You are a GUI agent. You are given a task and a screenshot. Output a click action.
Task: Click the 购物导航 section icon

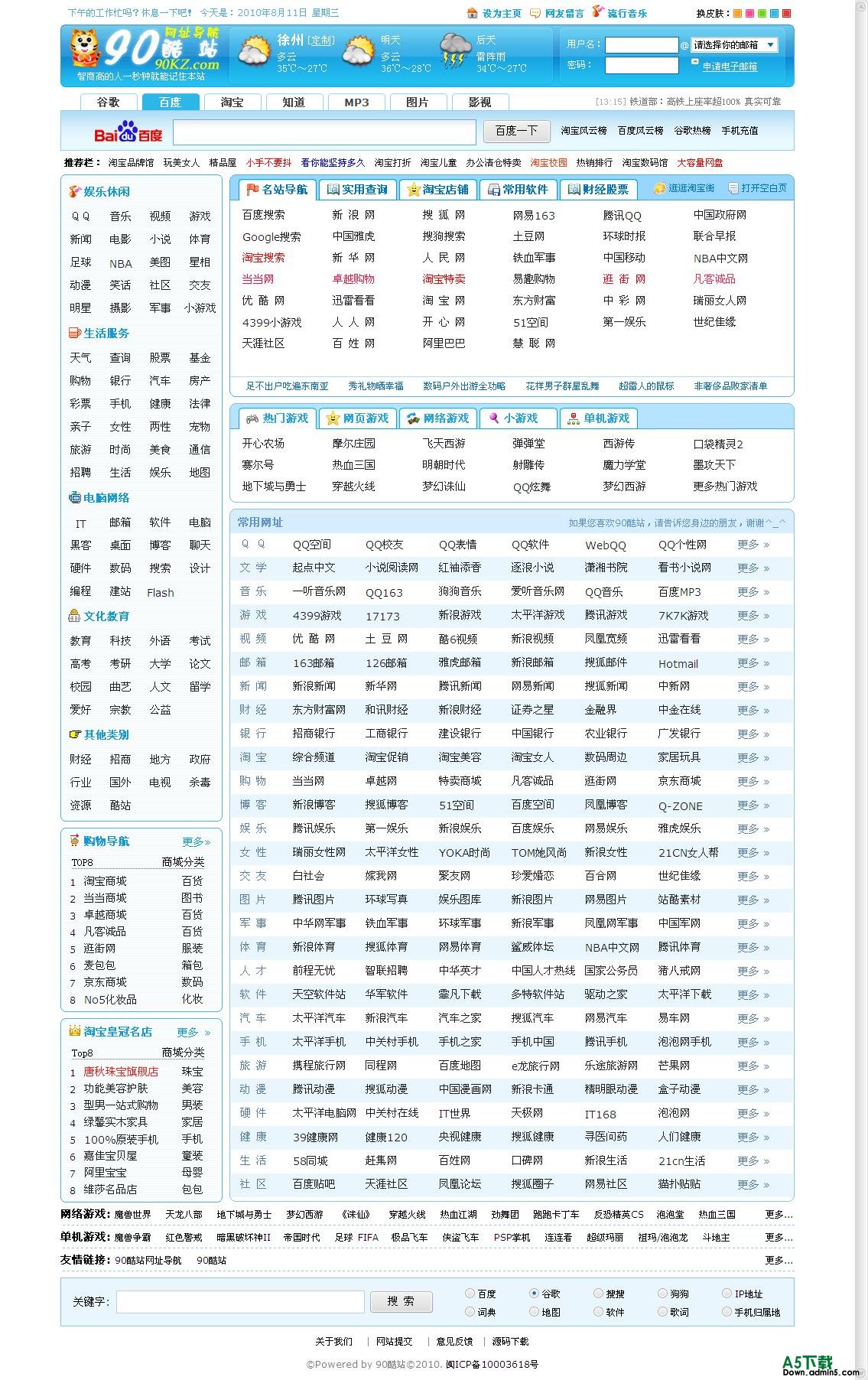click(75, 841)
